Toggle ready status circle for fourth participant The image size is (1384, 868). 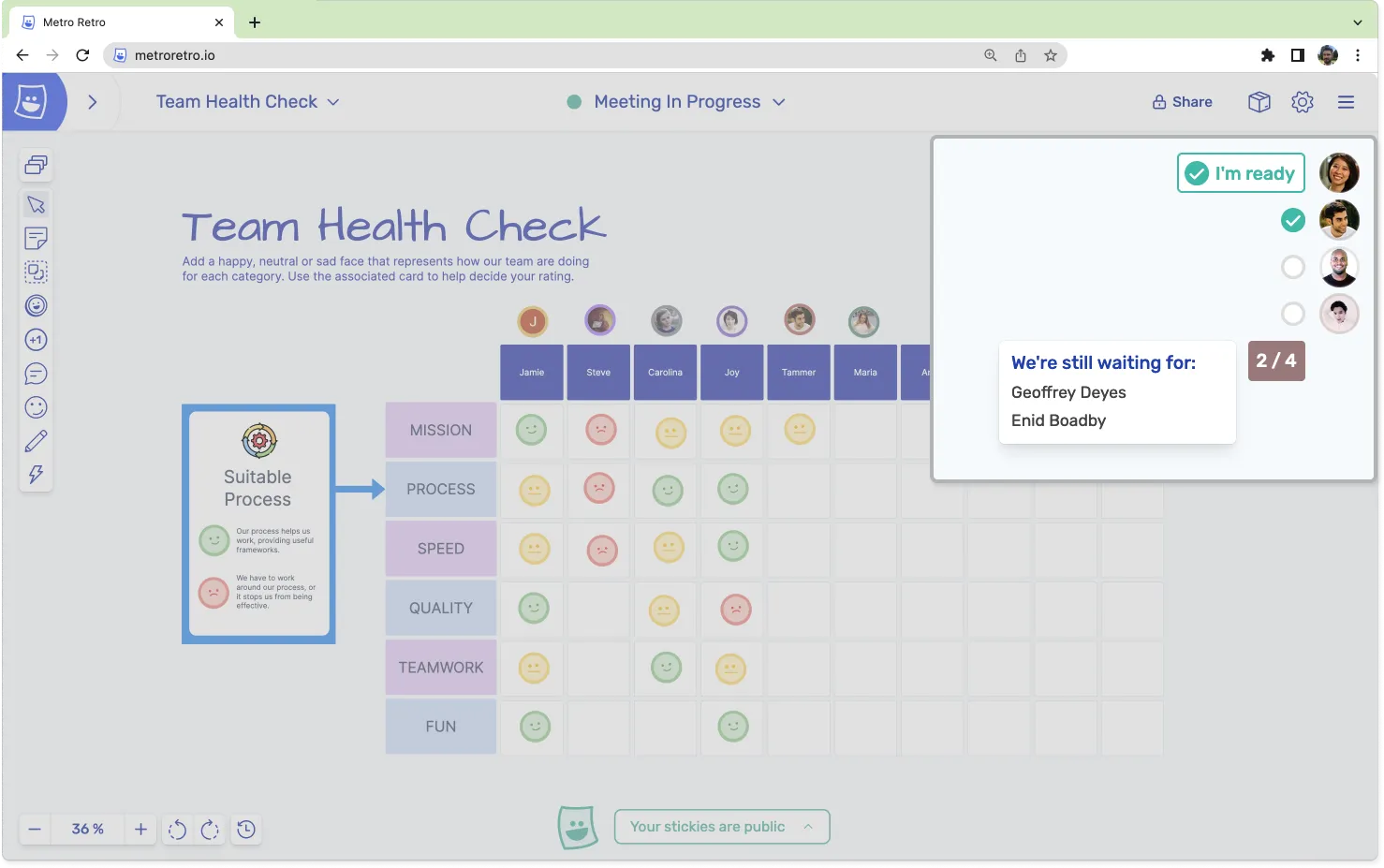click(1292, 314)
